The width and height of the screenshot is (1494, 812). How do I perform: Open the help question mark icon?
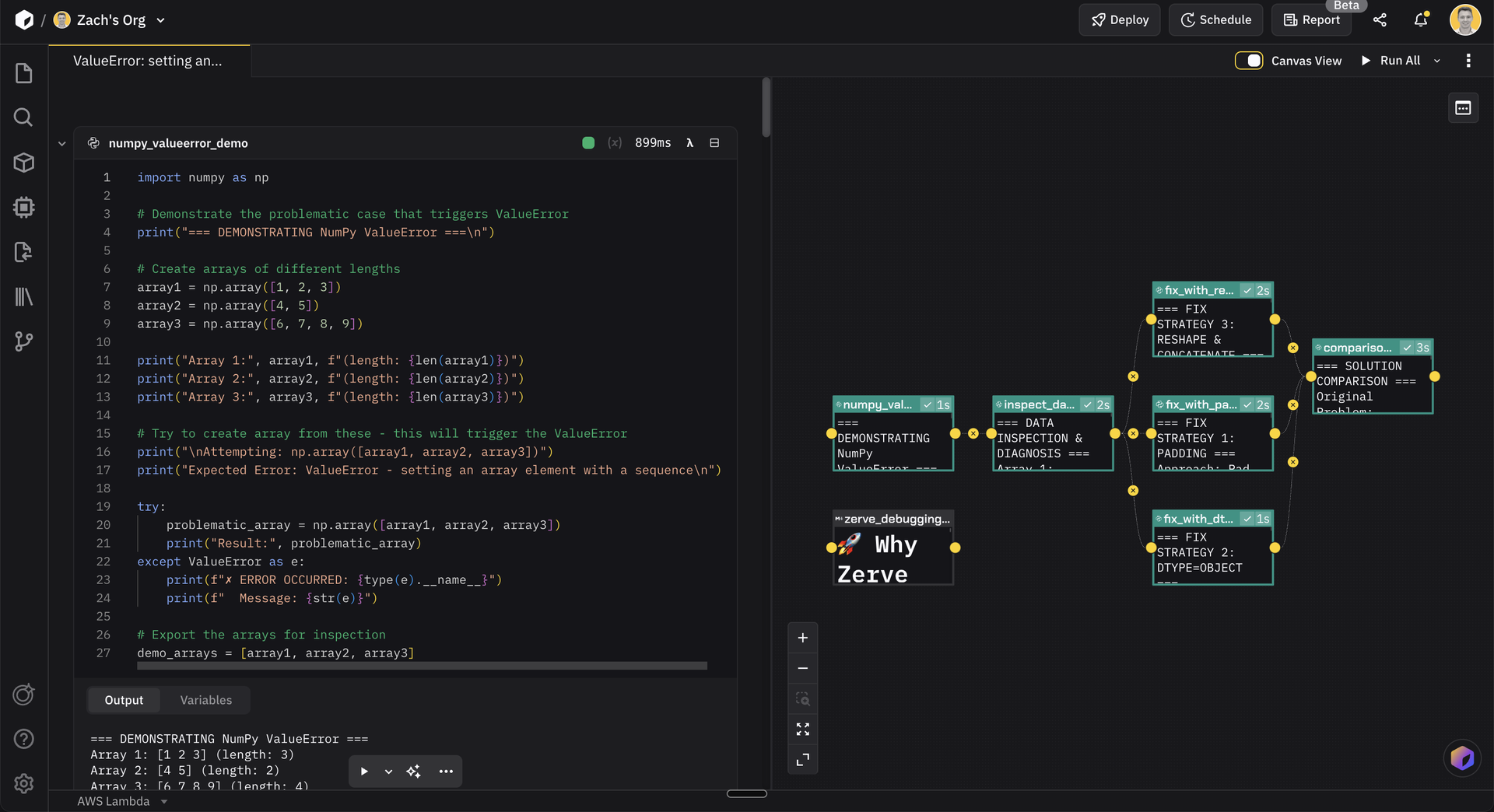click(x=24, y=739)
